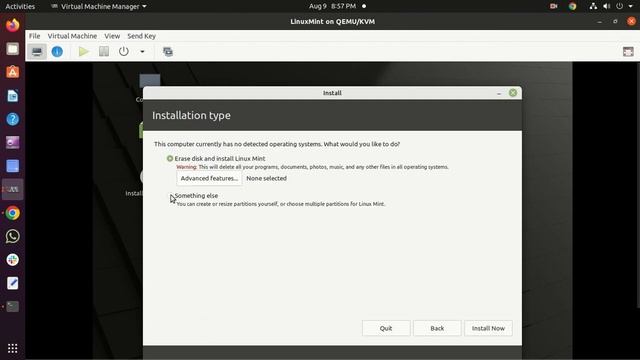
Task: Click the screen recording indicator in the top bar
Action: point(553,6)
